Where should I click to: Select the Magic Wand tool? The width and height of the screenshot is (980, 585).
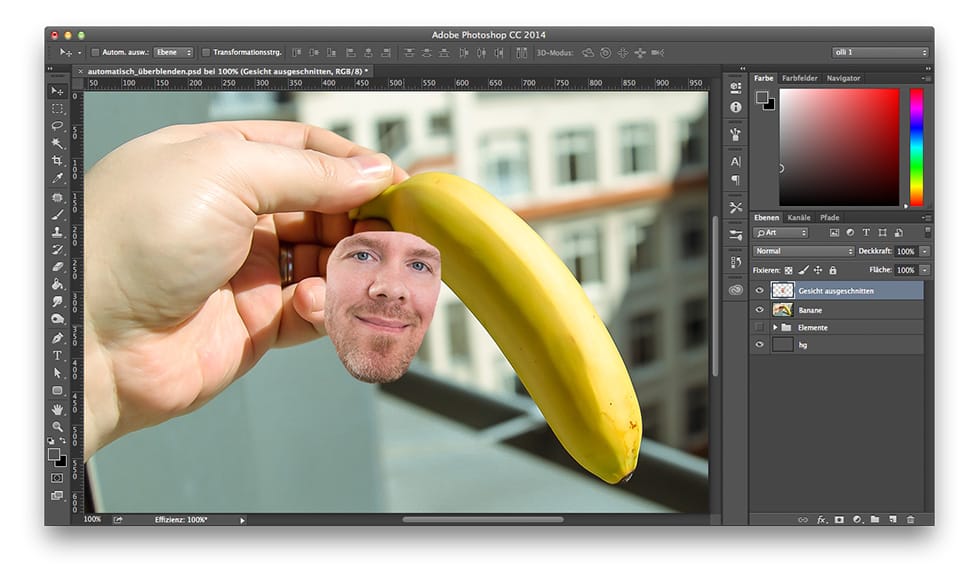point(58,144)
